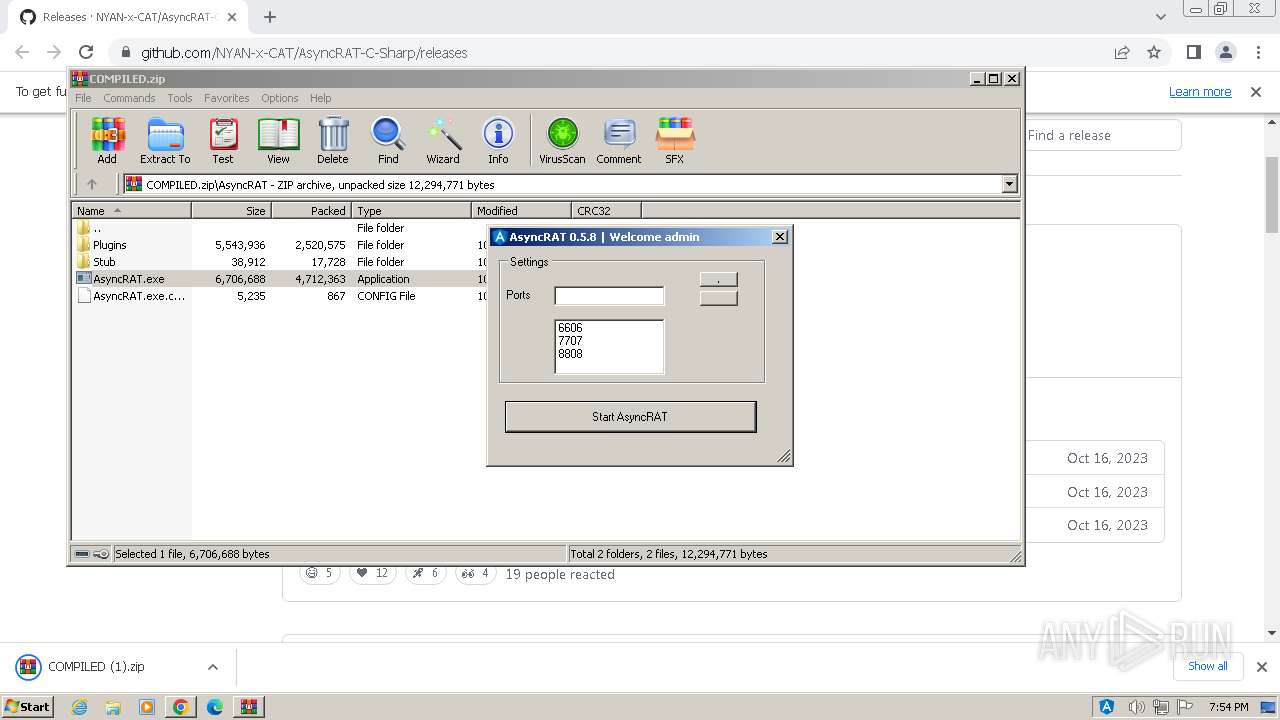The width and height of the screenshot is (1280, 720).
Task: Click the browser back arrow
Action: (x=22, y=52)
